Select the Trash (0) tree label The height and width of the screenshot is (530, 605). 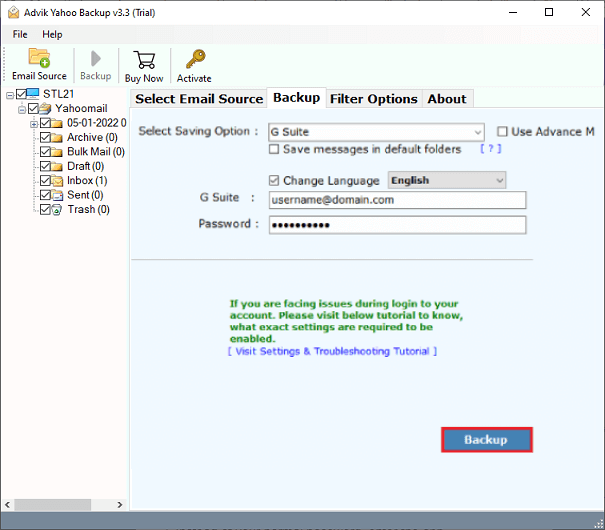[x=88, y=209]
